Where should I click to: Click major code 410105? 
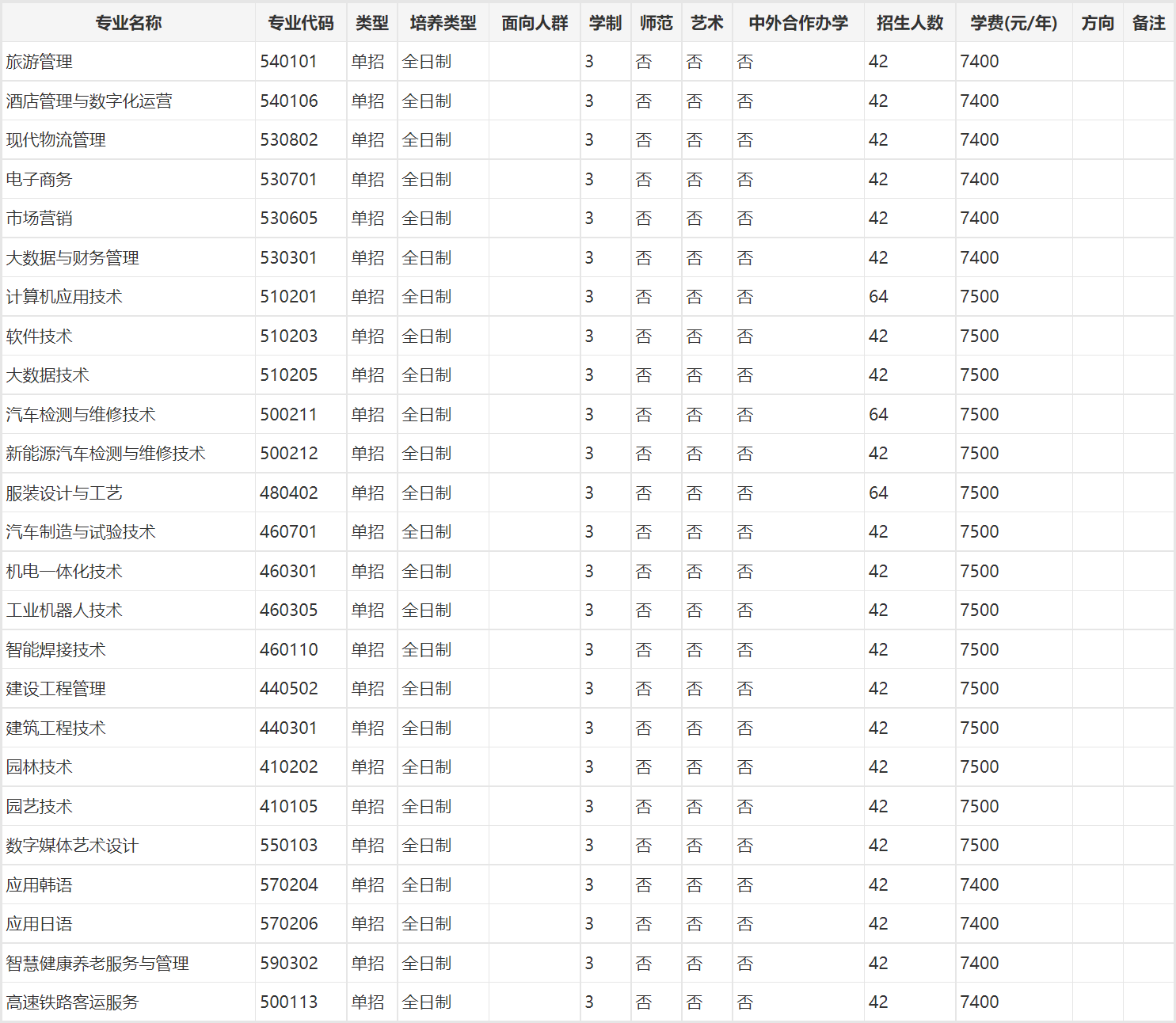289,807
